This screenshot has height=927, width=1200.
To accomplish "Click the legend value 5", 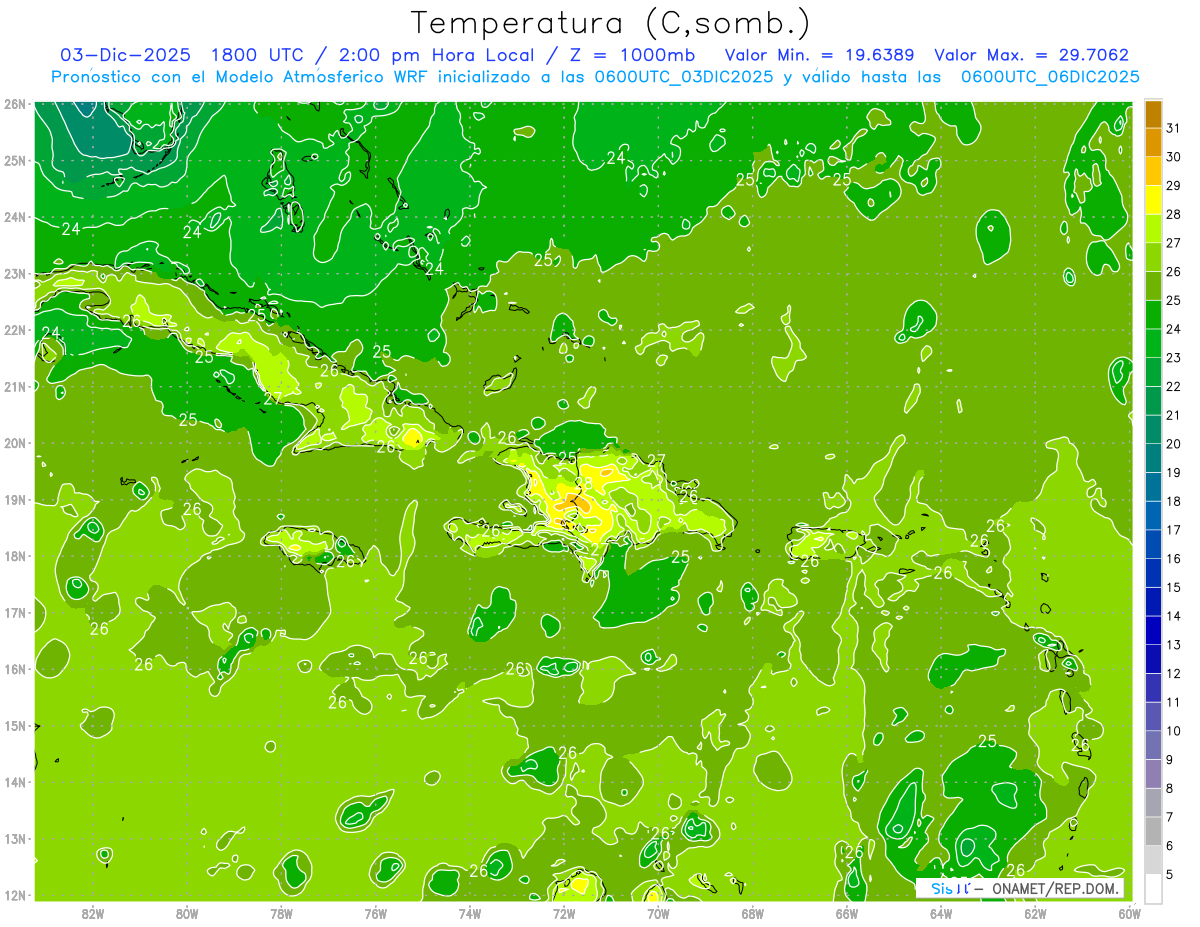I will point(1170,874).
